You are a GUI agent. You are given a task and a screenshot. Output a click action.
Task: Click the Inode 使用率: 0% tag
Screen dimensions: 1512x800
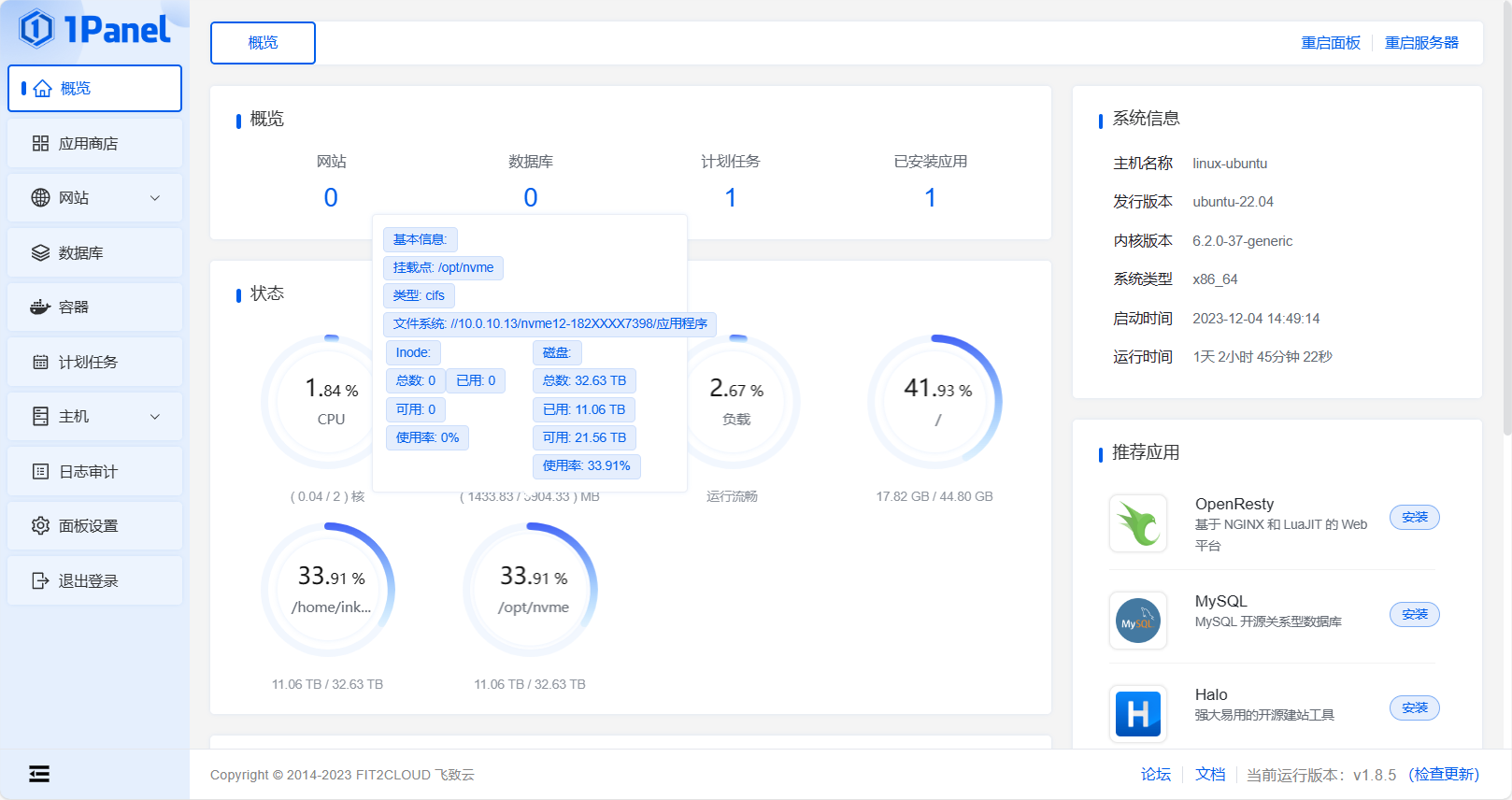pos(427,437)
